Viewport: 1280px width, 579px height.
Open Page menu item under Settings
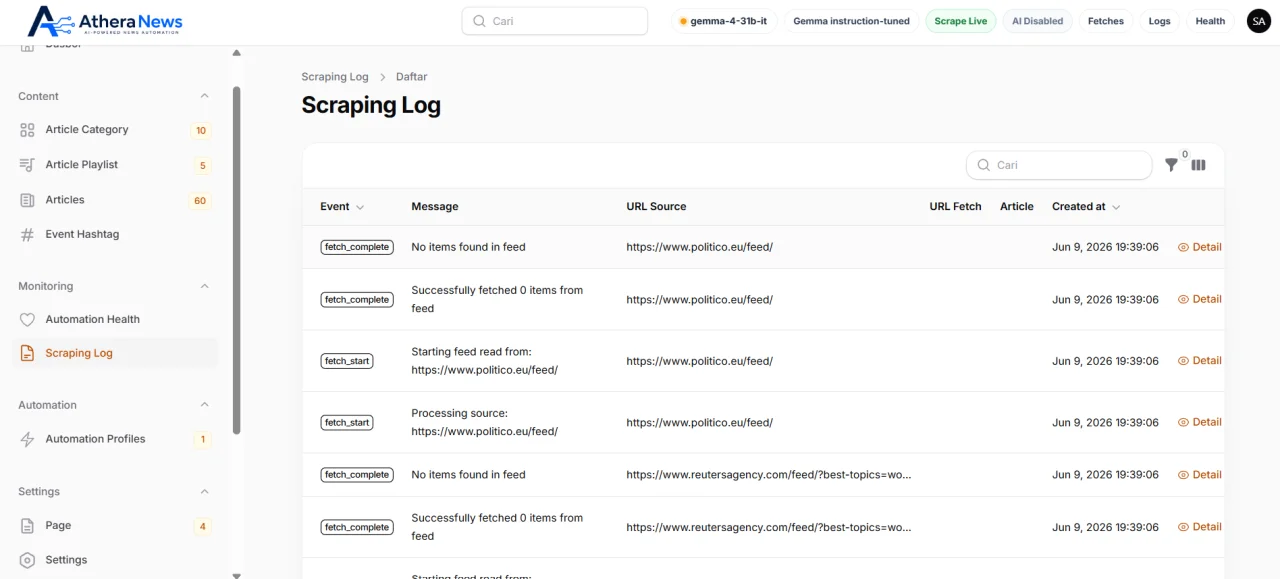tap(114, 526)
